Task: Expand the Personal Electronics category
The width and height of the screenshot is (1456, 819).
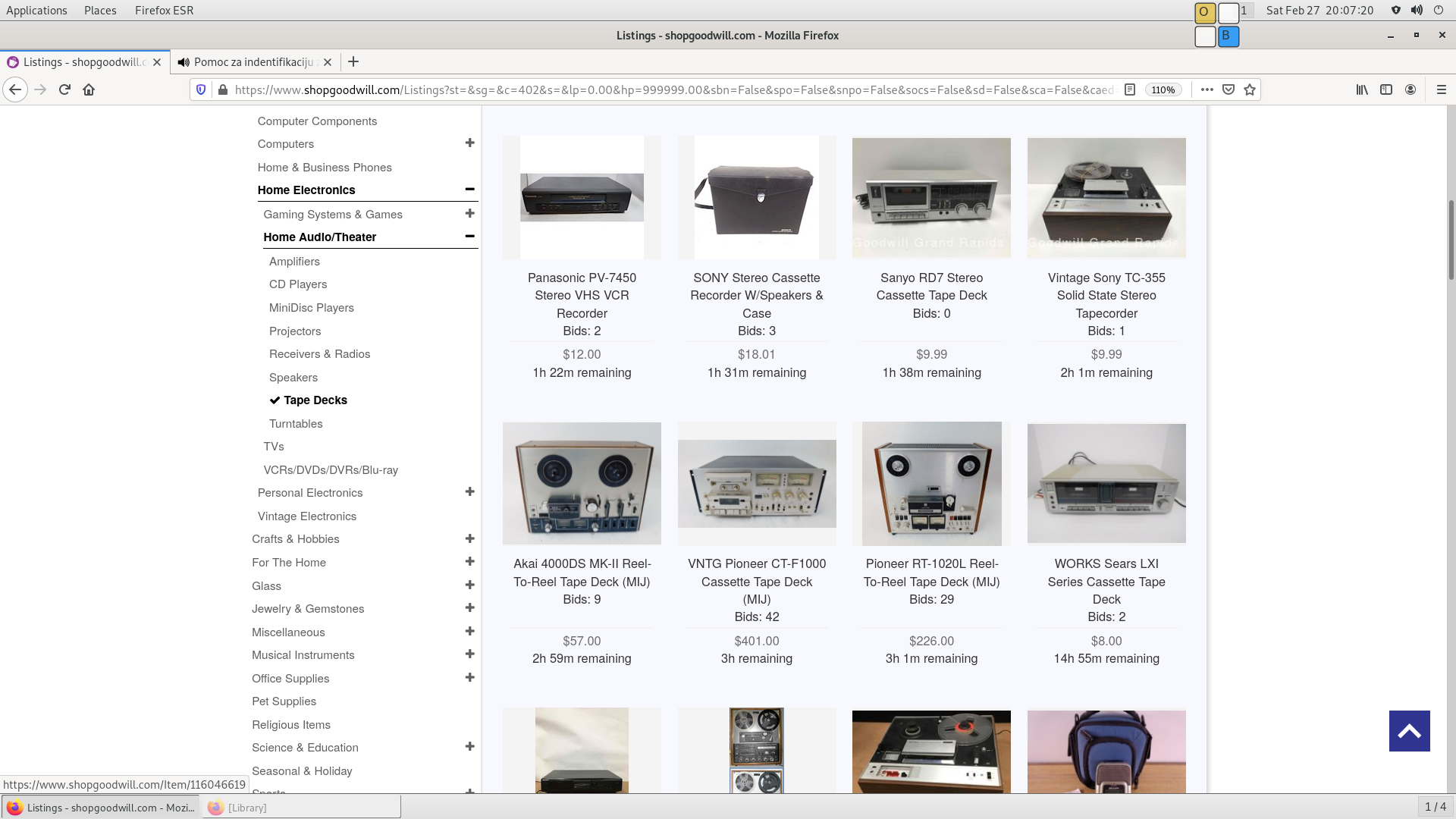Action: 469,492
